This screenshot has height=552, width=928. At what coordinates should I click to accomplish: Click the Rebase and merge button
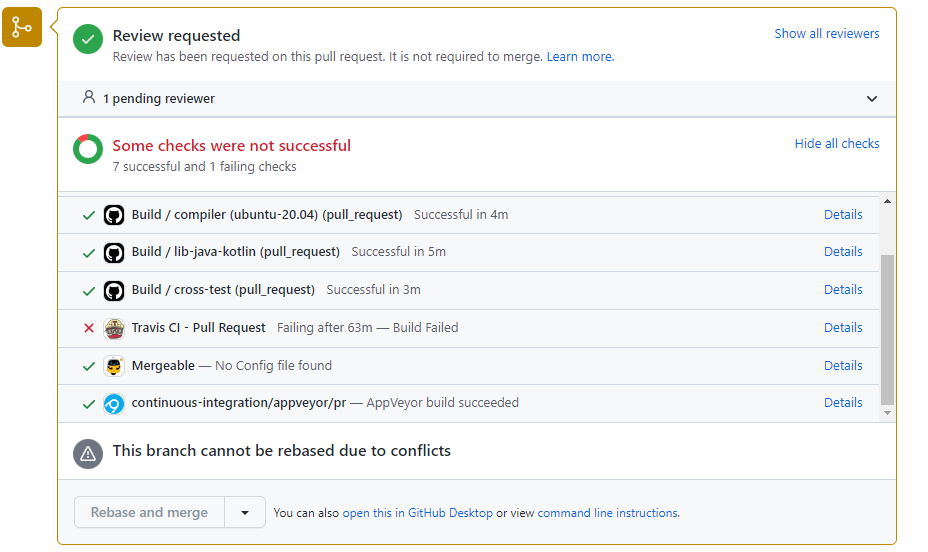click(149, 512)
